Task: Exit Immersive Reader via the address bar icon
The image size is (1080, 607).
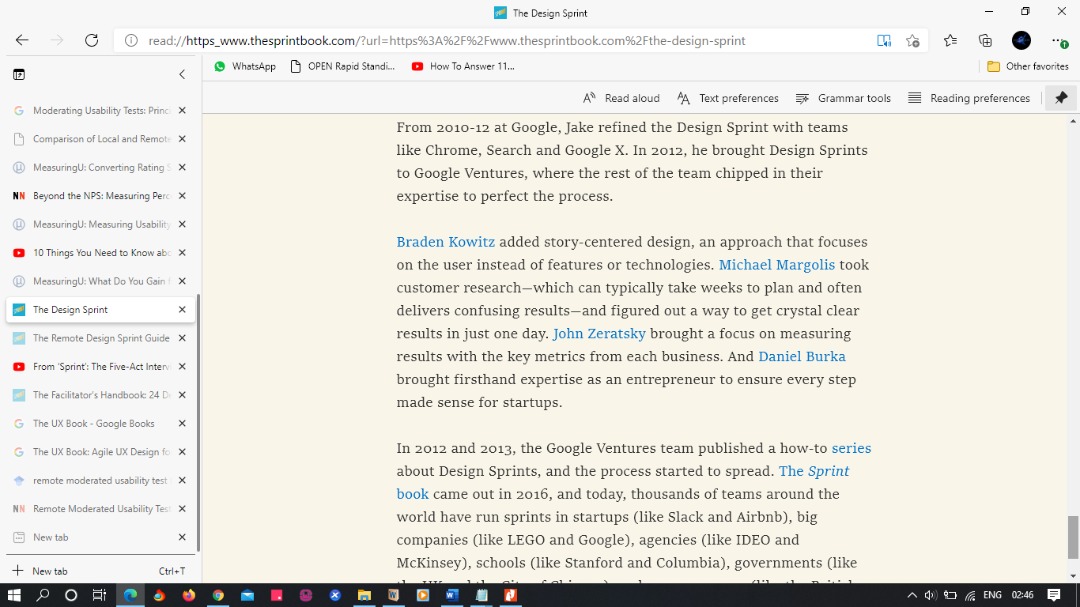Action: 884,40
